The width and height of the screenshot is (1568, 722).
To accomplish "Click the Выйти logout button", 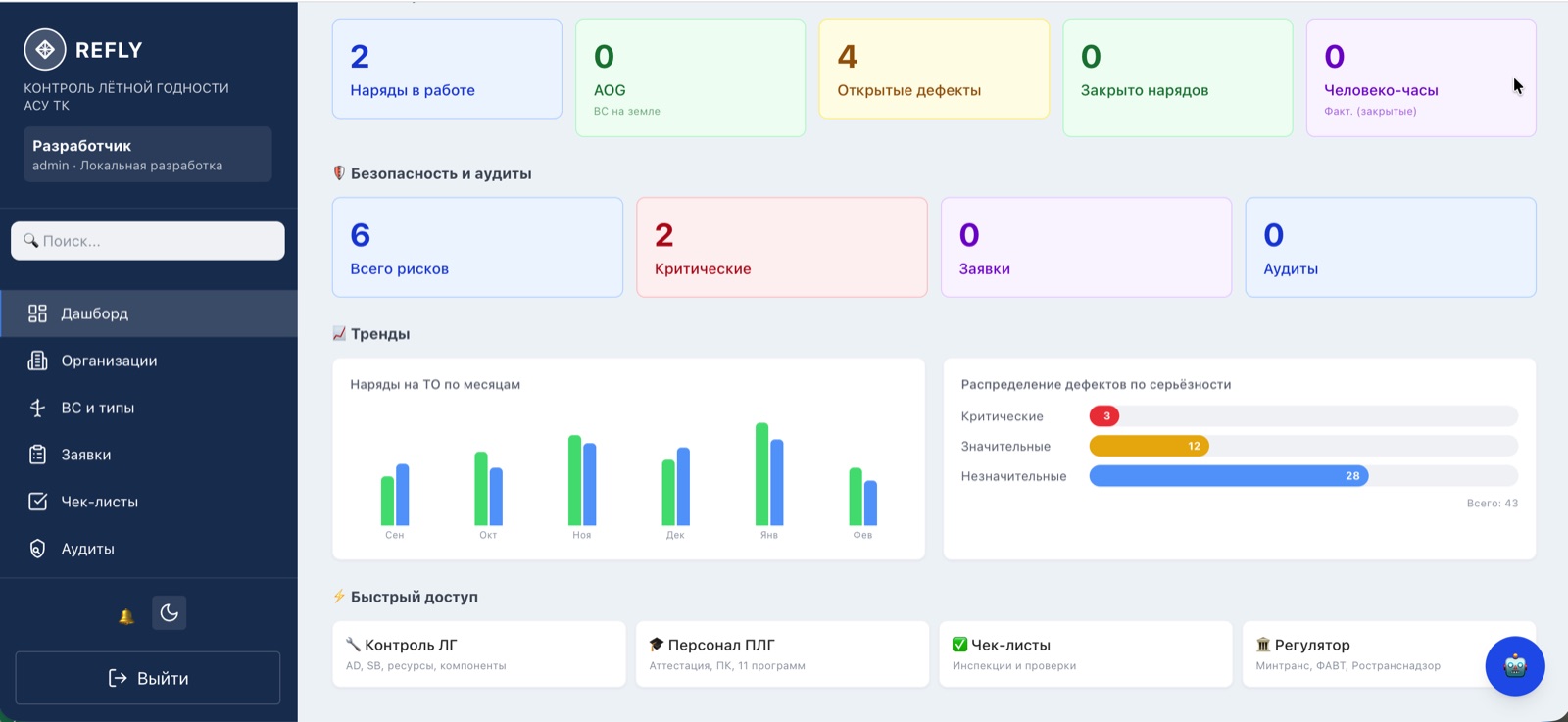I will (148, 678).
